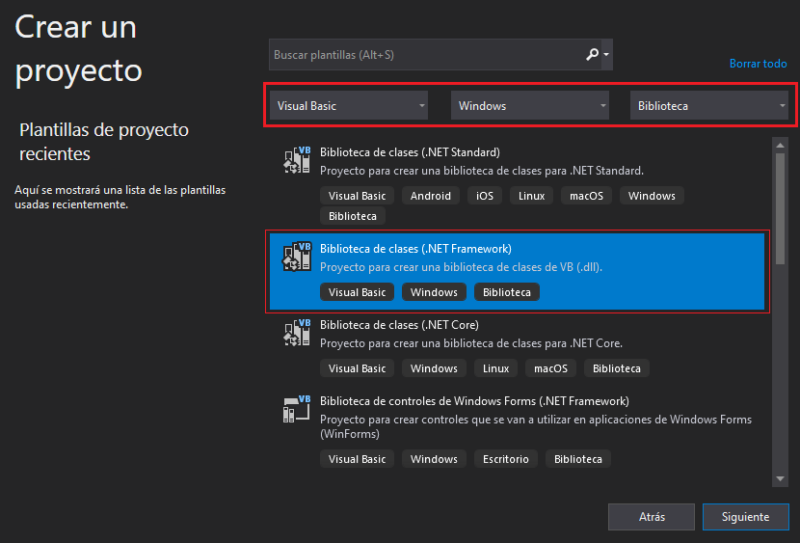Click the scrollbar down arrow in template list
Image resolution: width=800 pixels, height=543 pixels.
[x=781, y=480]
